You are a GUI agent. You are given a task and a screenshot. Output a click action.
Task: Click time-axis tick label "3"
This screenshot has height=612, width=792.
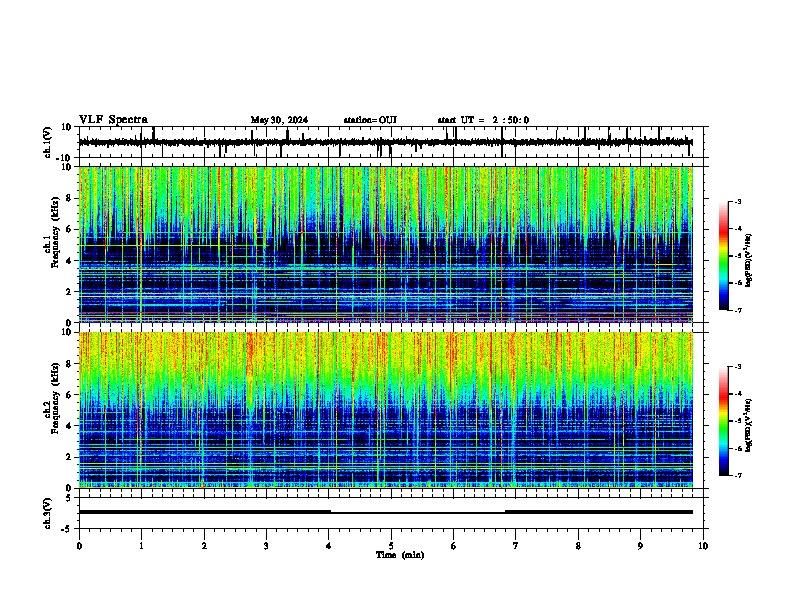pyautogui.click(x=266, y=546)
